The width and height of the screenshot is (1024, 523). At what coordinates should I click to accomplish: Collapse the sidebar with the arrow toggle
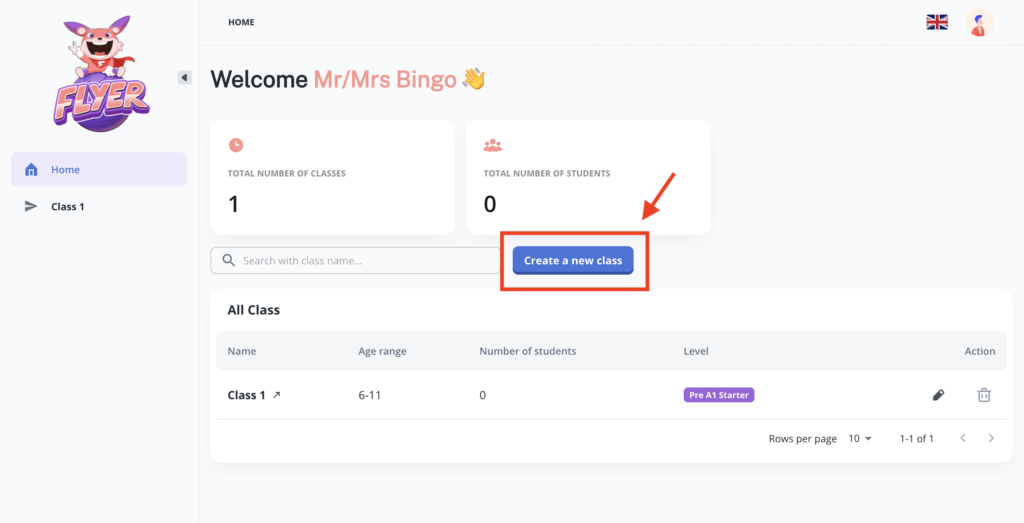click(185, 77)
